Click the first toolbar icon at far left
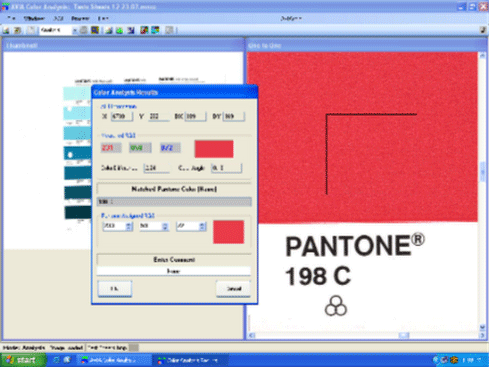Screen dimensions: 489x367 pos(6,30)
